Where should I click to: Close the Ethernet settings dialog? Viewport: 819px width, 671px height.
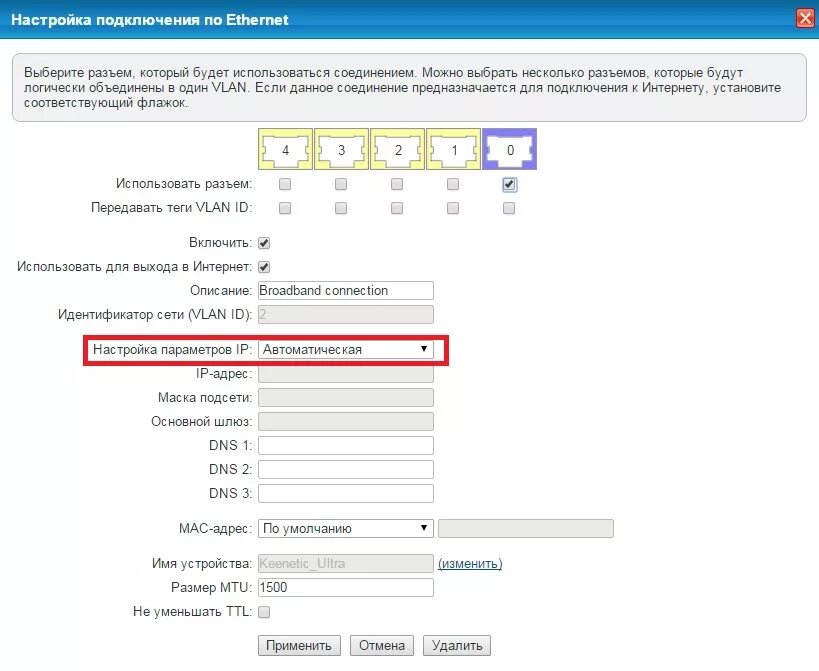point(805,19)
